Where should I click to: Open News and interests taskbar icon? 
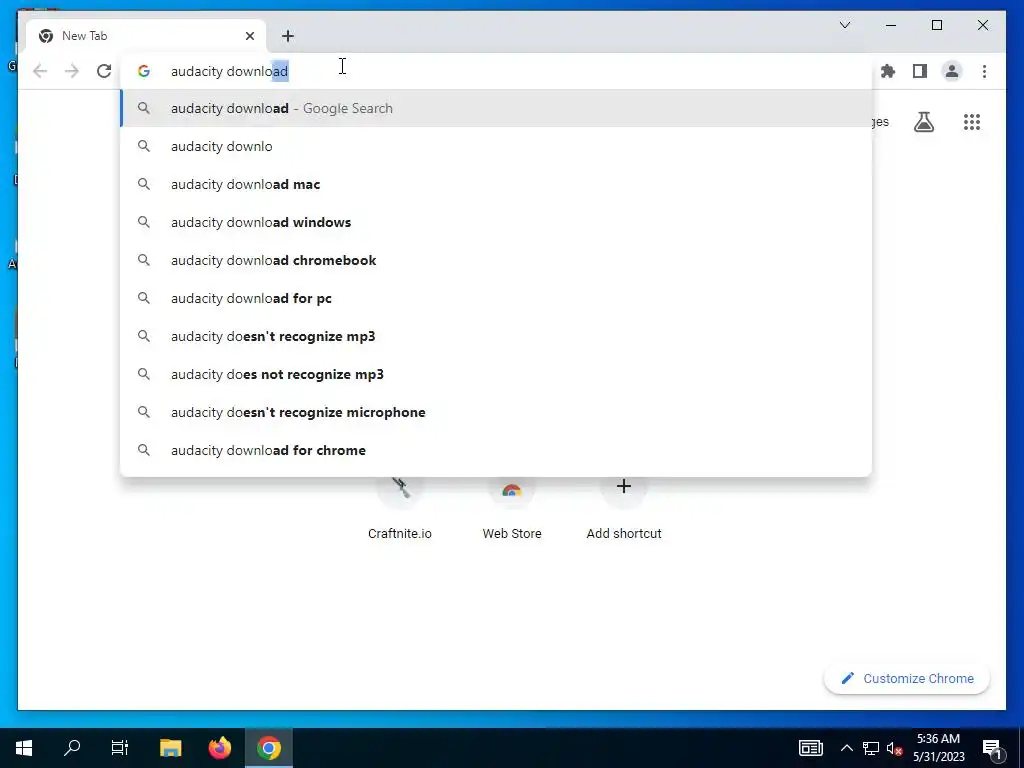810,748
